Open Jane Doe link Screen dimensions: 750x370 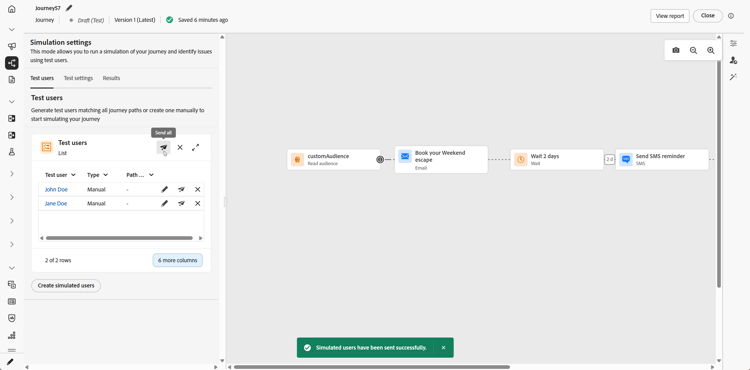[x=56, y=204]
